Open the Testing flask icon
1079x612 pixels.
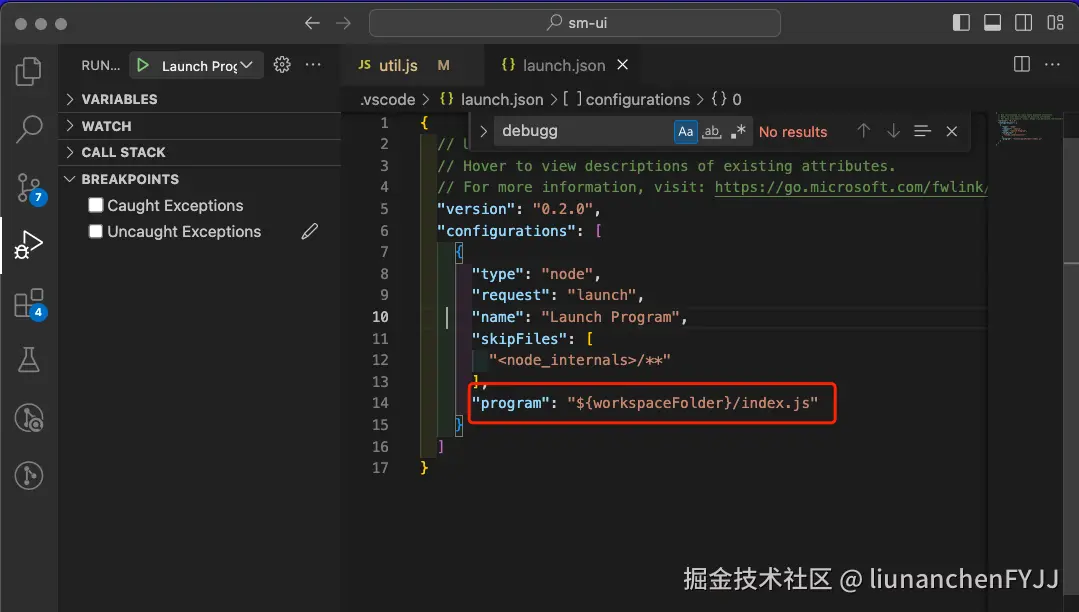click(x=28, y=359)
